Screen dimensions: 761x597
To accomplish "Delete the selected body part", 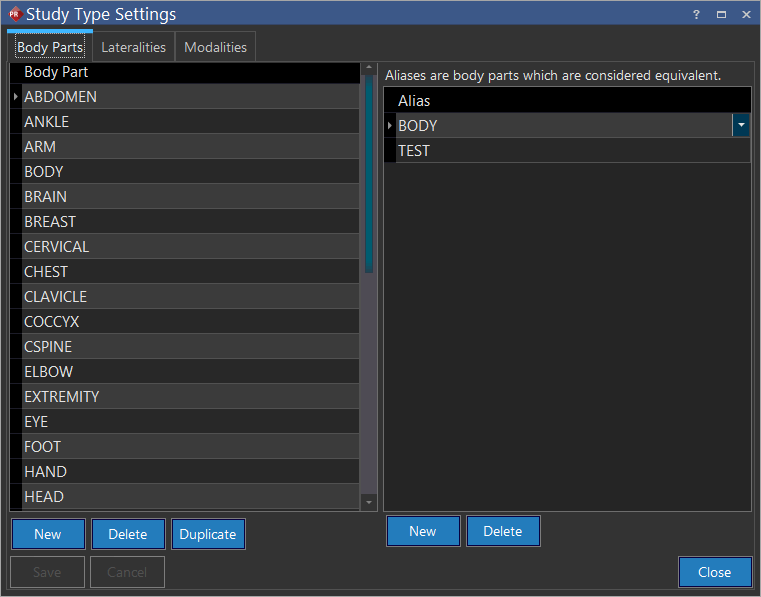I will pos(128,534).
